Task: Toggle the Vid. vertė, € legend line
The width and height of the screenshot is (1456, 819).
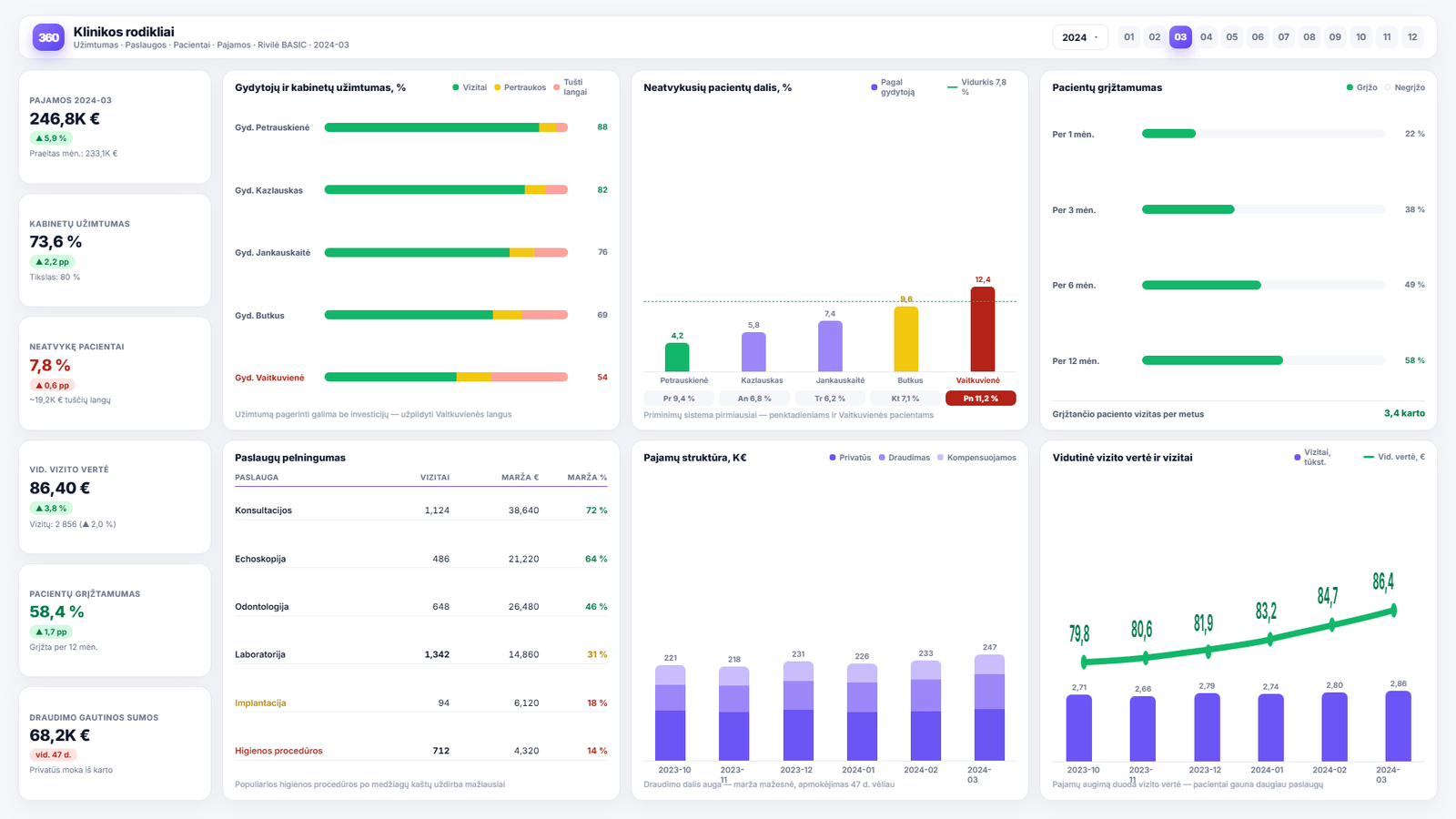Action: [x=1394, y=457]
